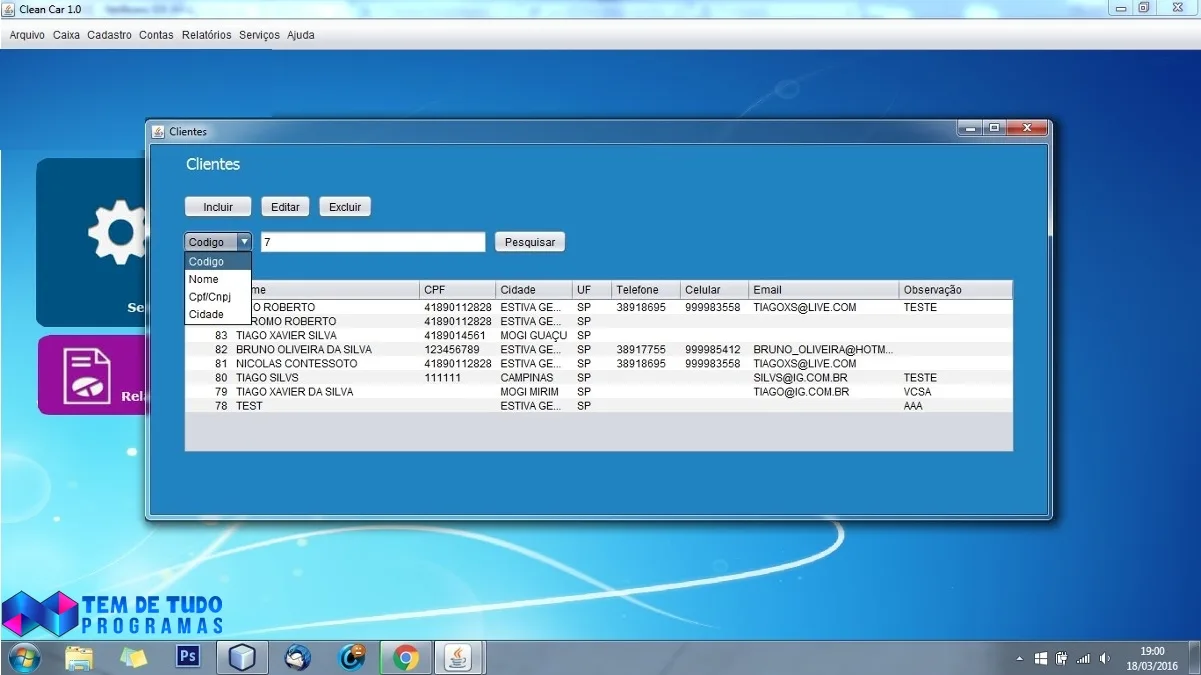Click the Pesquisar button
The height and width of the screenshot is (675, 1201).
point(530,242)
